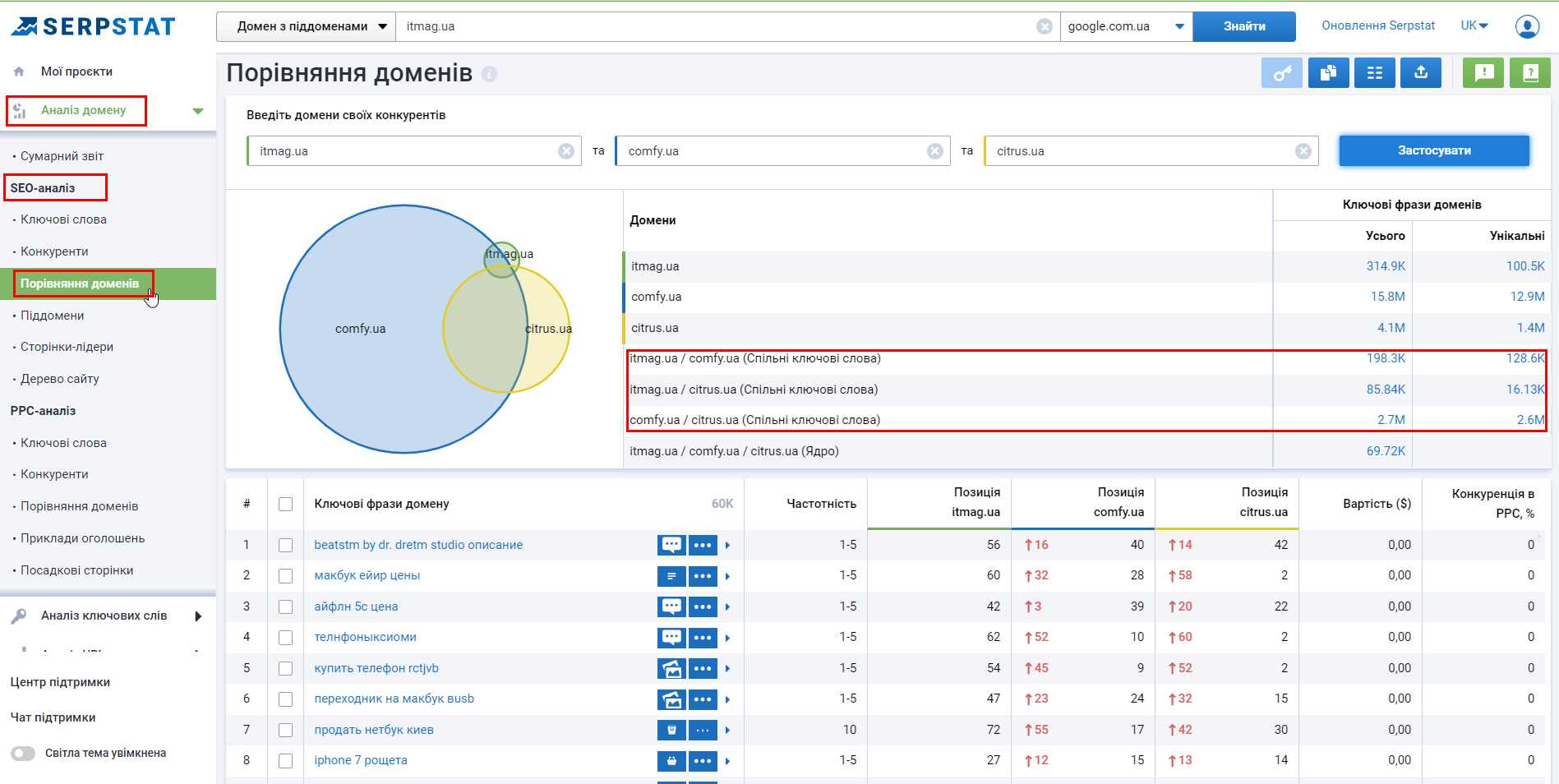Screen dimensions: 1559x784
Task: Open Піддомени menu item
Action: pos(52,316)
